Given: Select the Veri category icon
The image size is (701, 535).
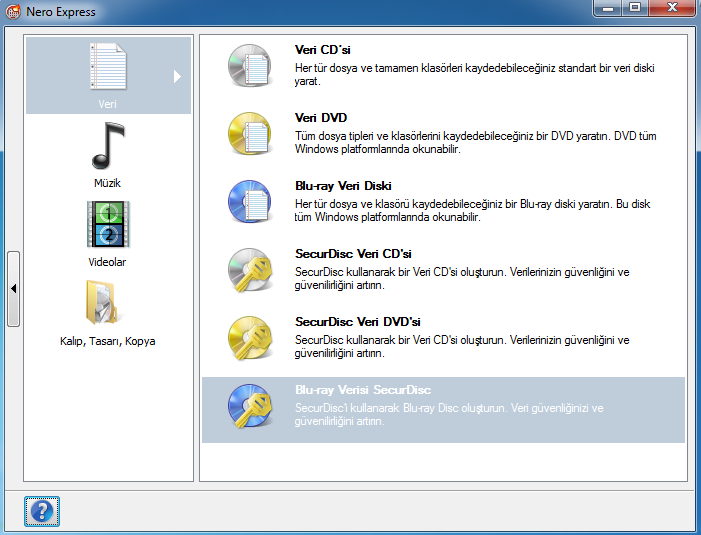Looking at the screenshot, I should click(x=107, y=67).
